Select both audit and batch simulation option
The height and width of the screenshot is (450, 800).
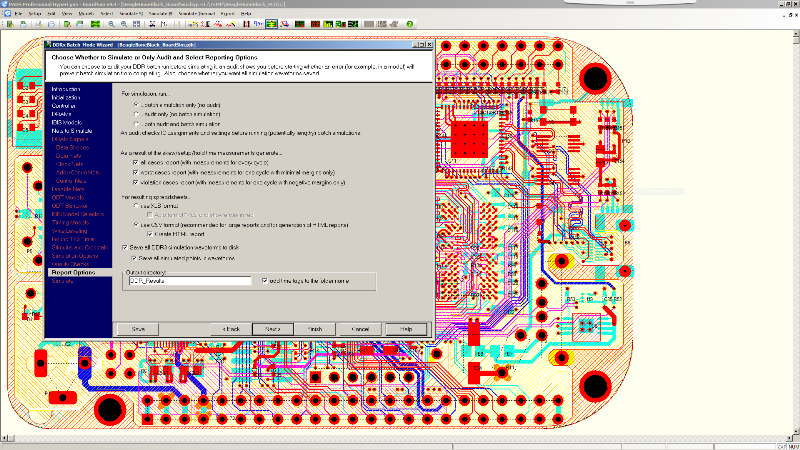[x=136, y=124]
